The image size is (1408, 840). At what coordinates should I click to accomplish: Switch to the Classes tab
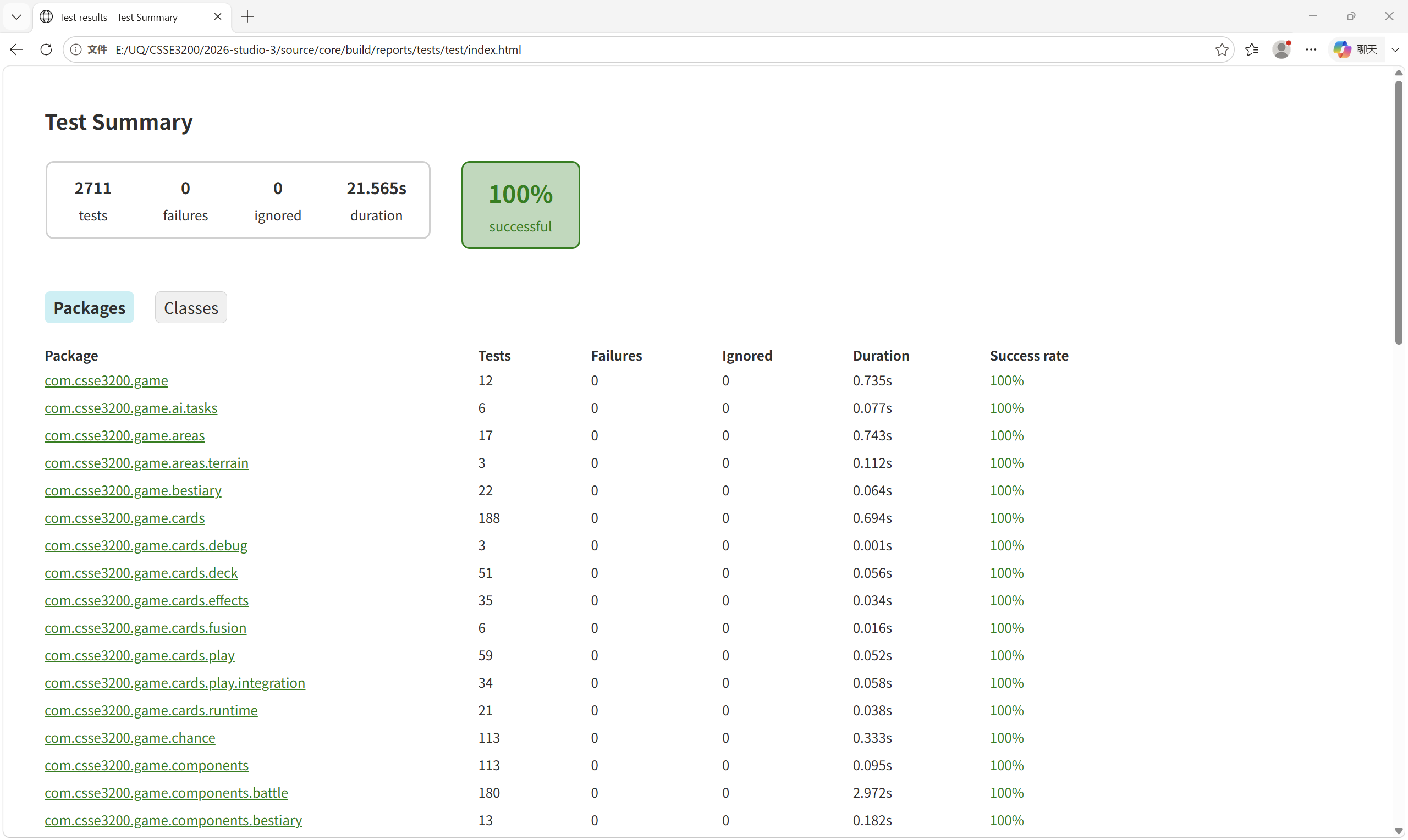point(191,307)
